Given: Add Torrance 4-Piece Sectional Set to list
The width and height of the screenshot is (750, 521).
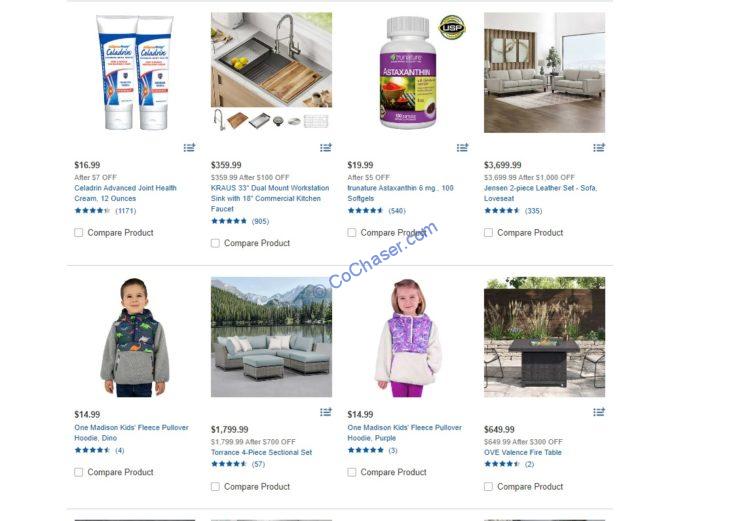Looking at the screenshot, I should click(326, 412).
